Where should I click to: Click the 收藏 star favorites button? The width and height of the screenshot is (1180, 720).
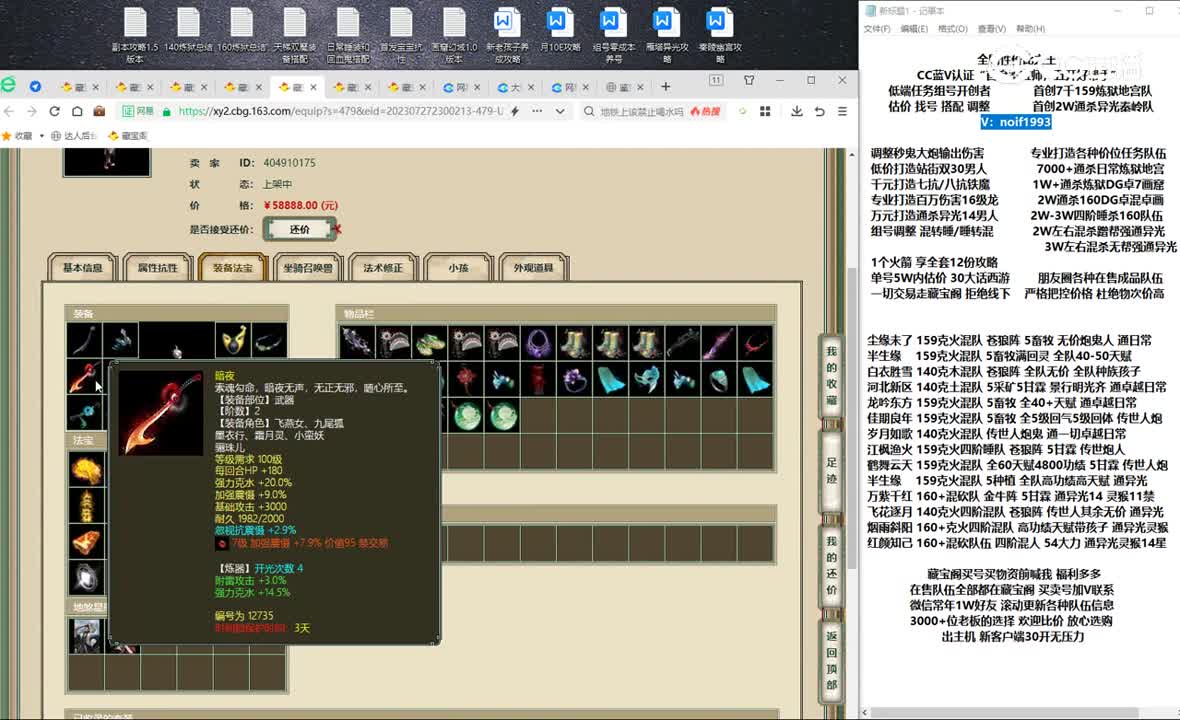coord(17,135)
